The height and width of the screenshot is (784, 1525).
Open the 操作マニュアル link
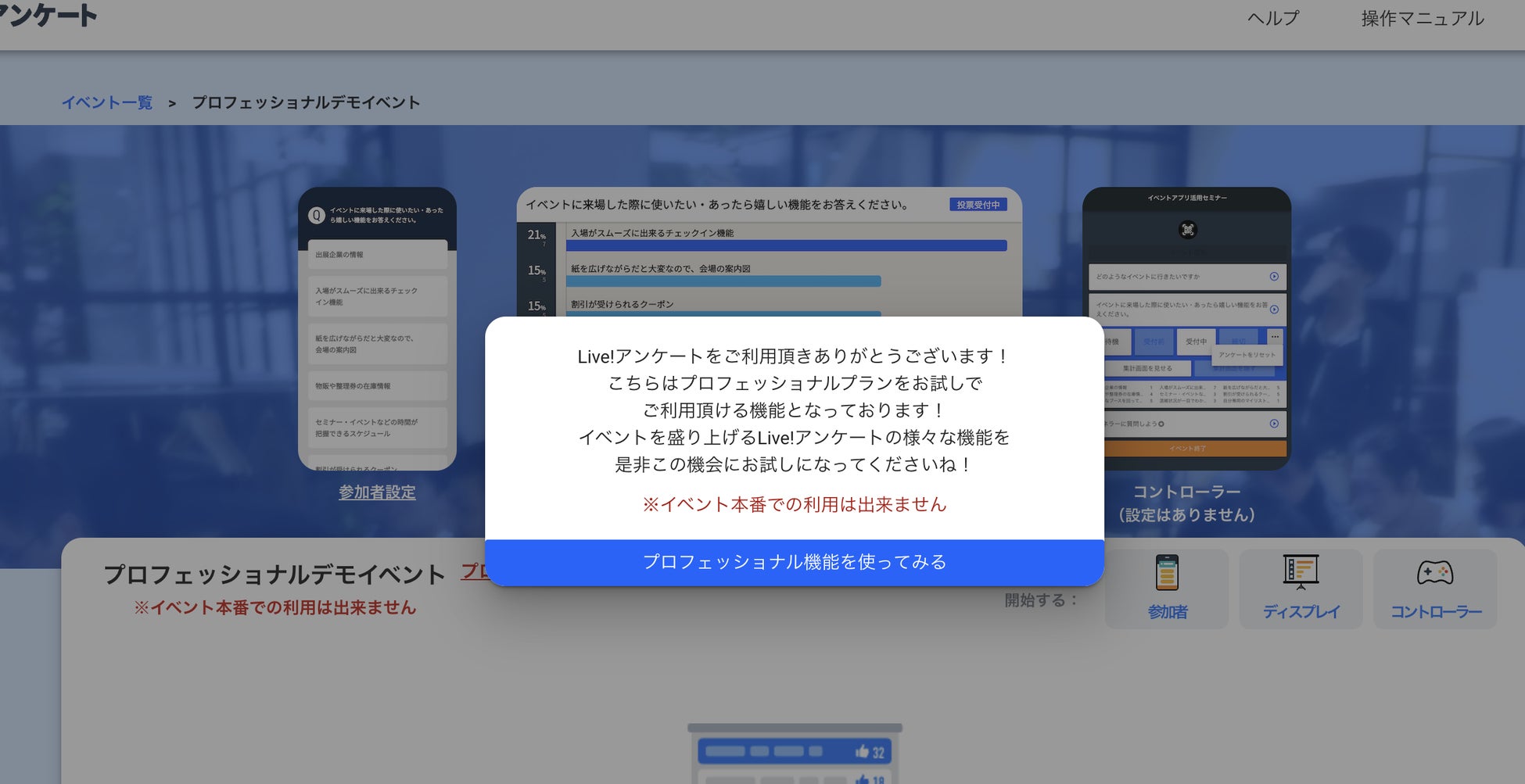(x=1423, y=18)
